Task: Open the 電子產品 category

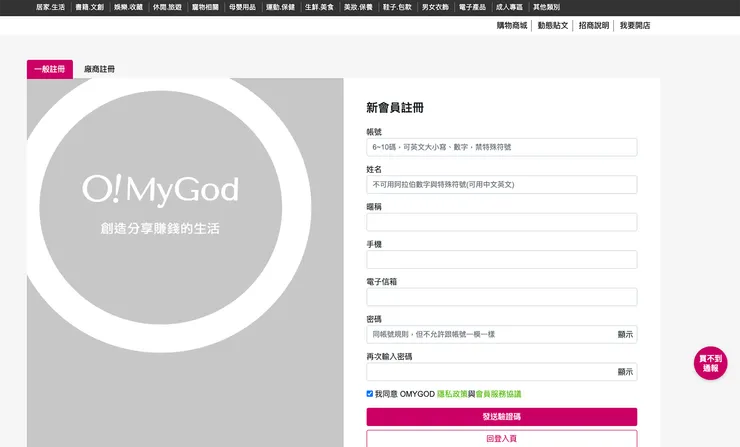Action: [472, 7]
